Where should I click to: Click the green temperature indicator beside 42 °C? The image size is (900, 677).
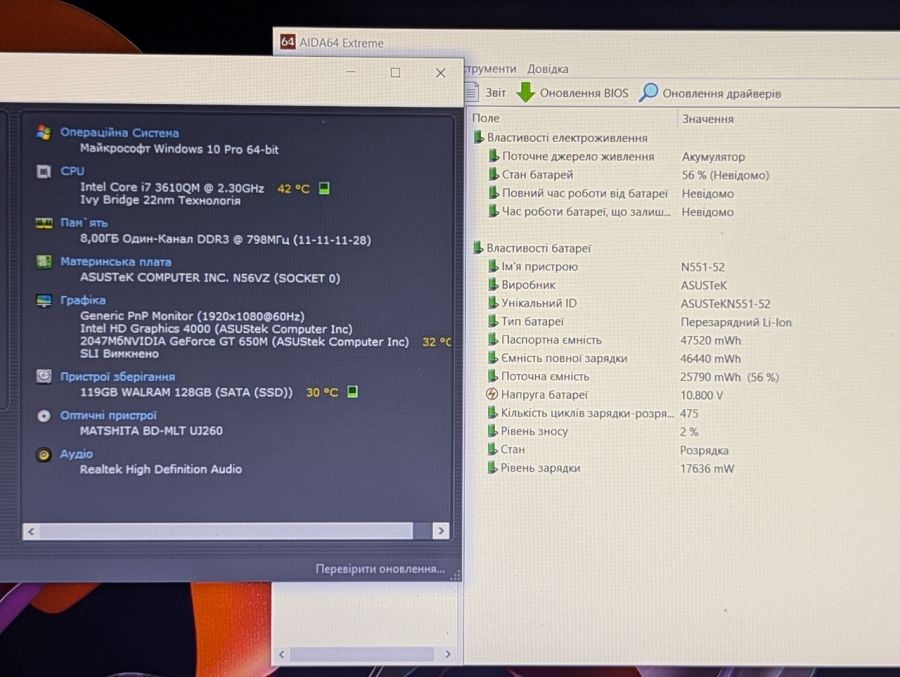pyautogui.click(x=324, y=188)
